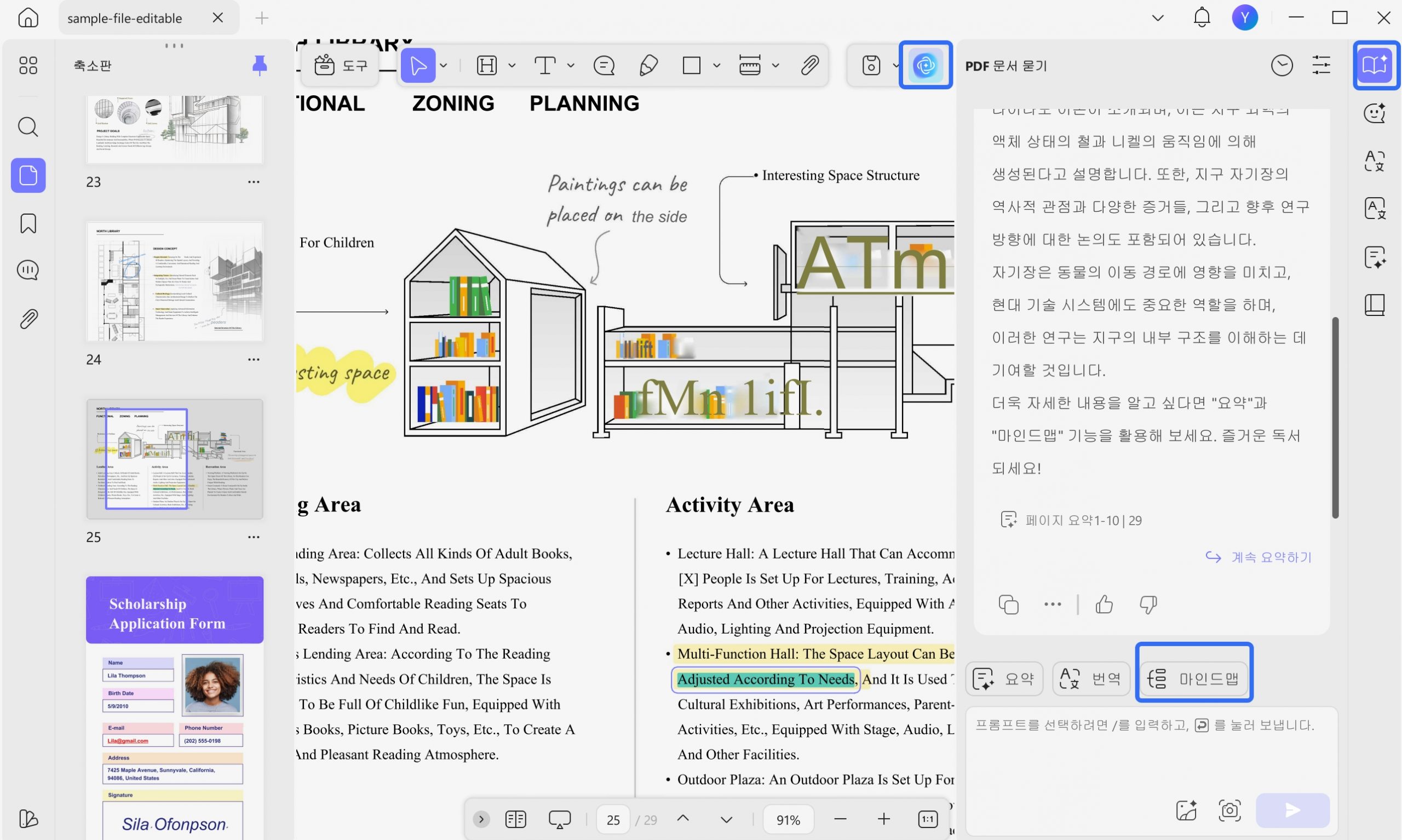This screenshot has height=840, width=1402.
Task: Go to the home screen icon
Action: point(28,18)
